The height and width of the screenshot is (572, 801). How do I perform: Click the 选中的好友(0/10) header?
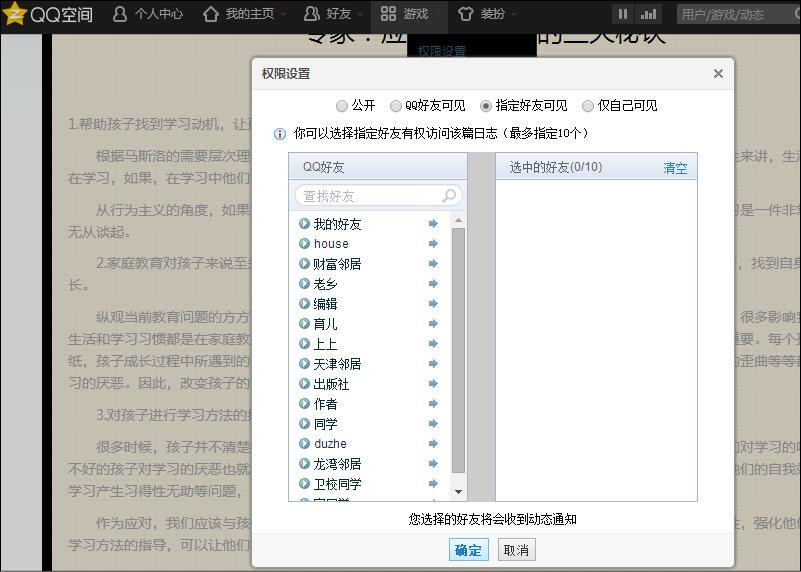pyautogui.click(x=556, y=167)
